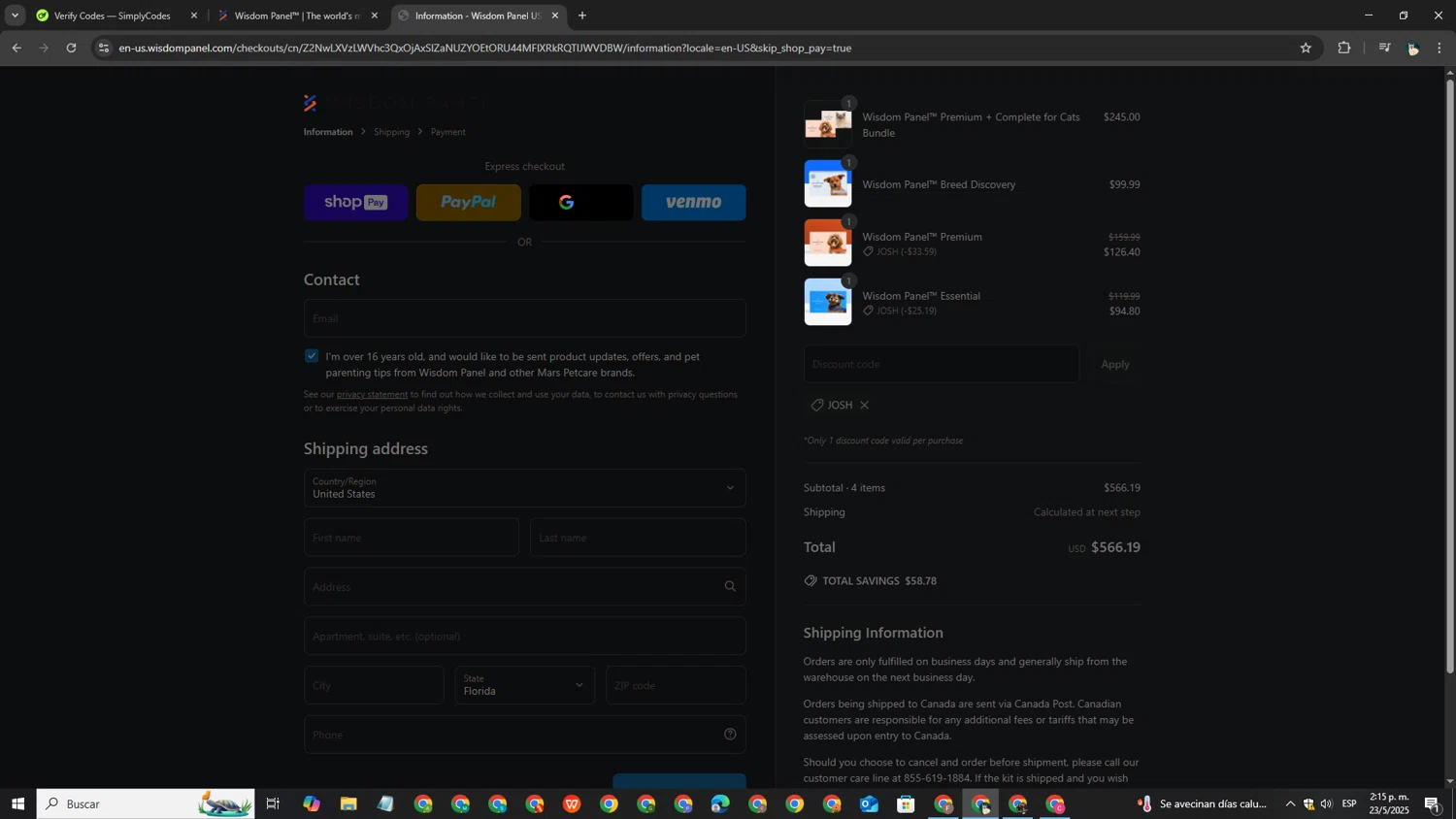
Task: Open File Explorer from the taskbar
Action: pyautogui.click(x=348, y=803)
